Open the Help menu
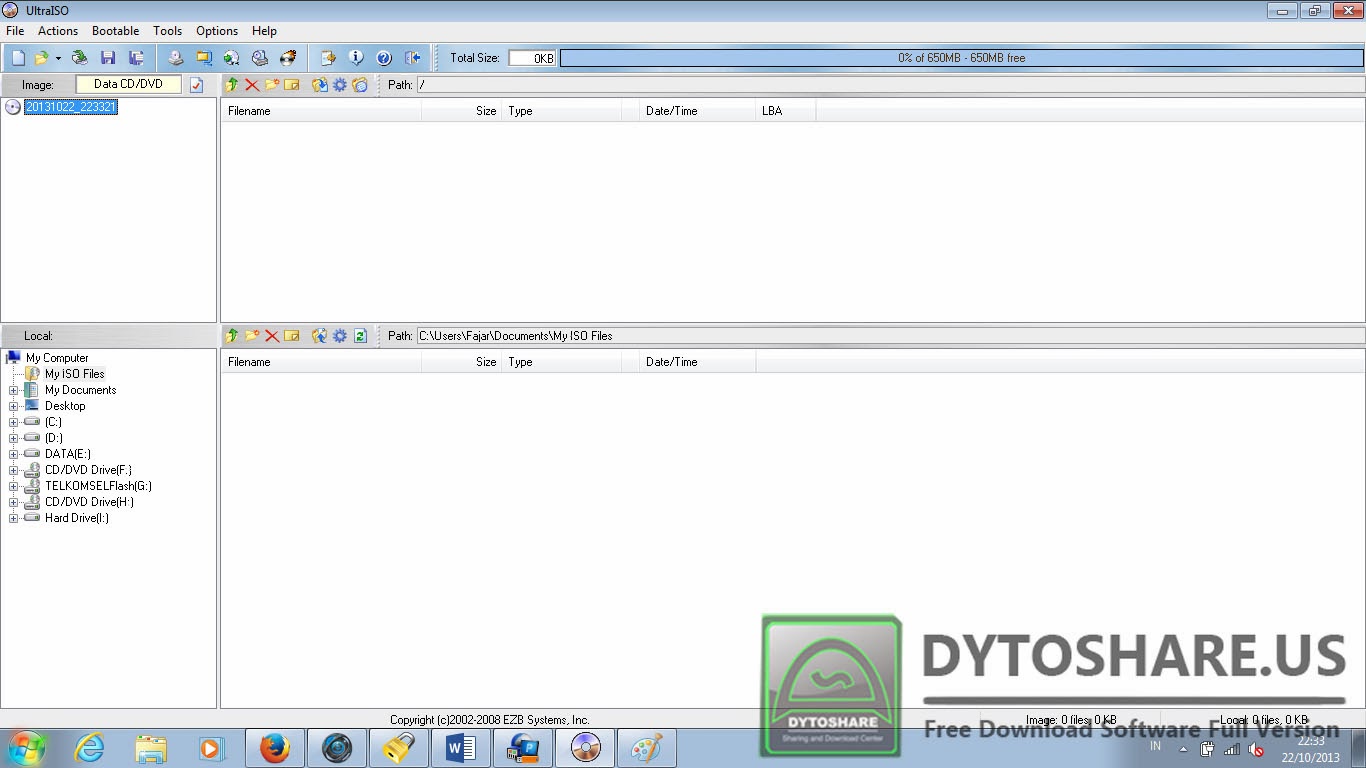Image resolution: width=1366 pixels, height=768 pixels. [x=264, y=31]
